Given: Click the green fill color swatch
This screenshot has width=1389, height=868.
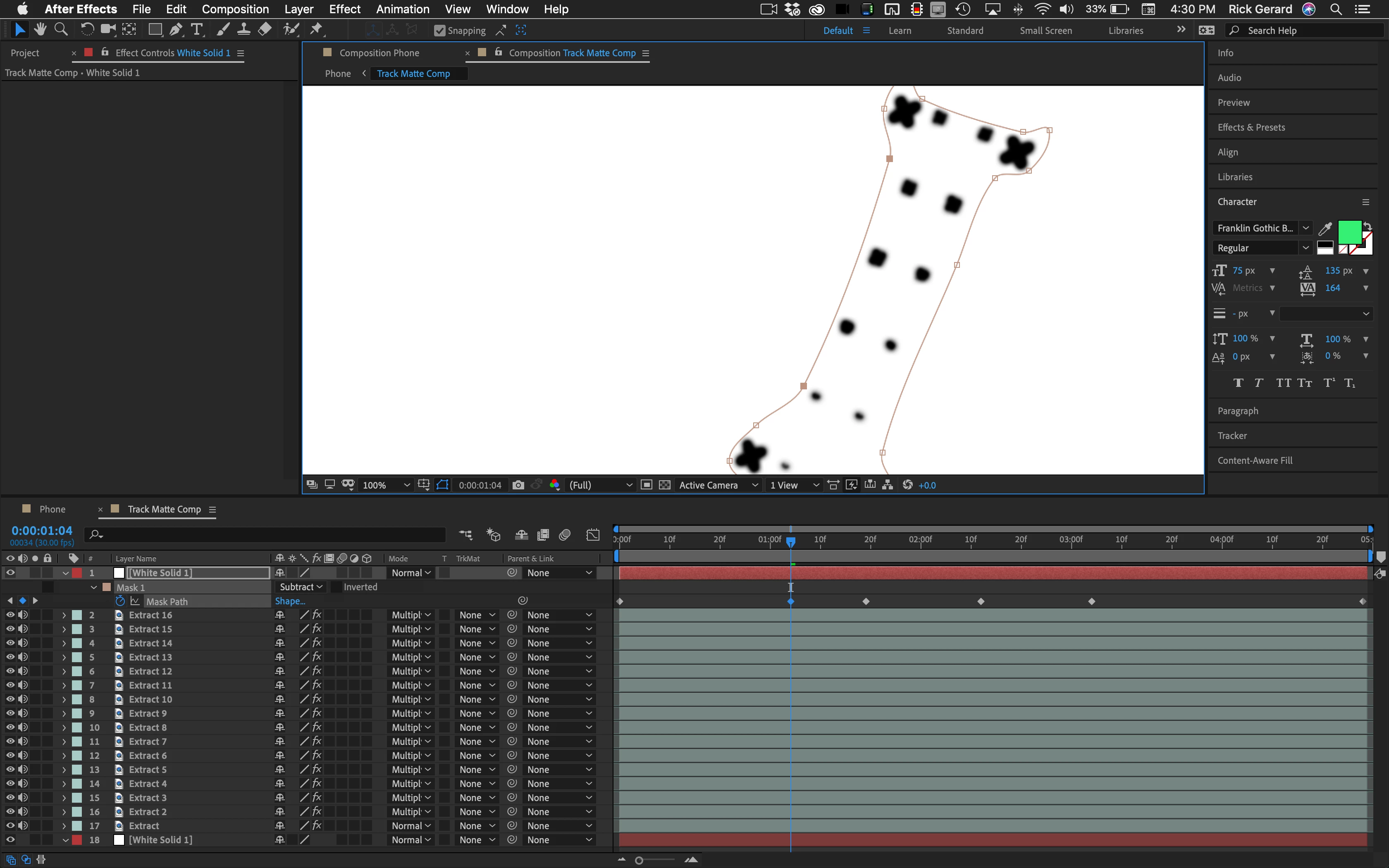Looking at the screenshot, I should (x=1349, y=232).
